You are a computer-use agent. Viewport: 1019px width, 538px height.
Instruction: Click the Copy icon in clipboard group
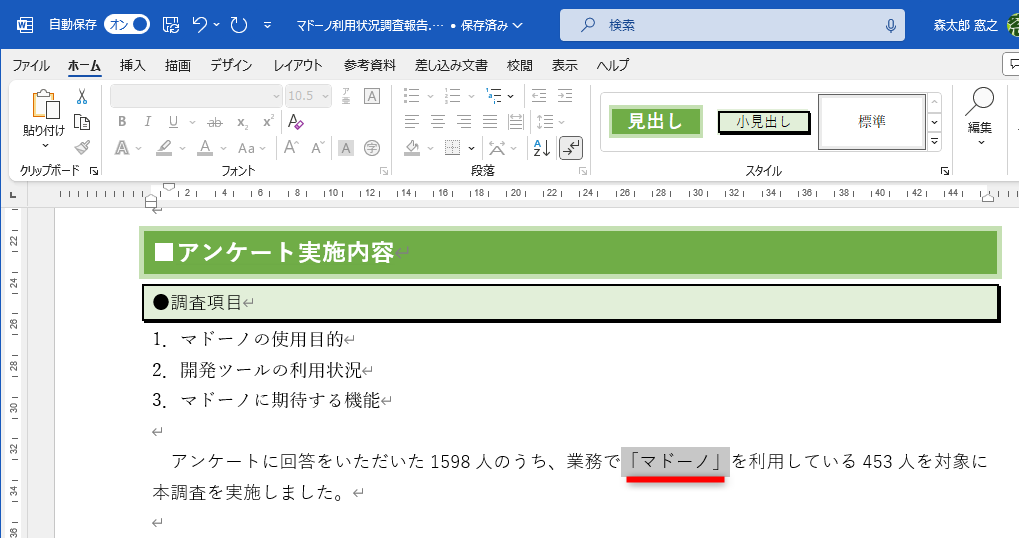(82, 122)
